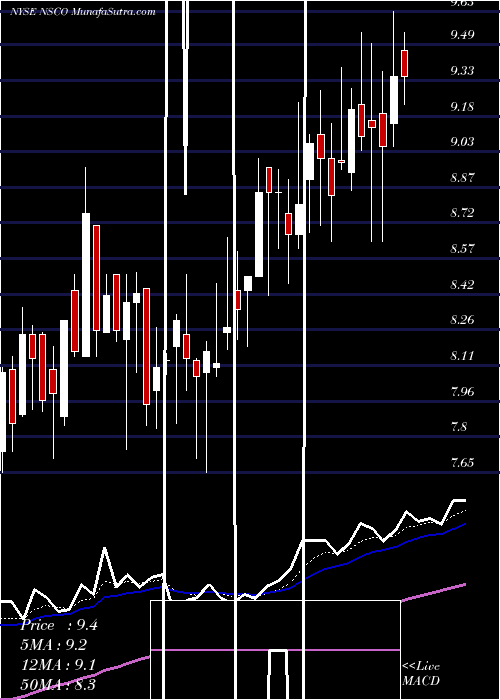Click the 8.57 price axis label
This screenshot has height=700, width=500.
coord(462,248)
